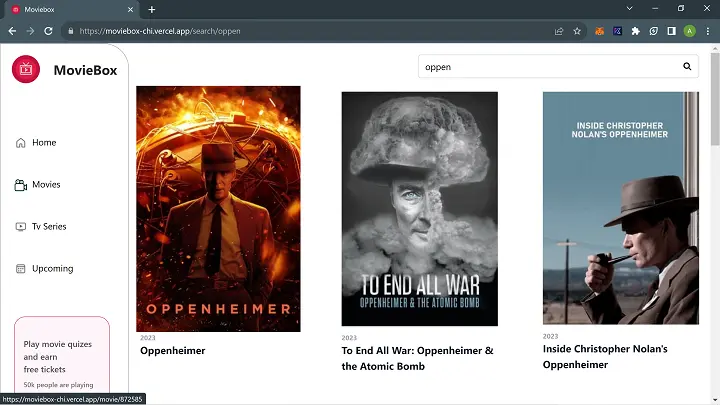
Task: Click the browser forward arrow
Action: (30, 31)
